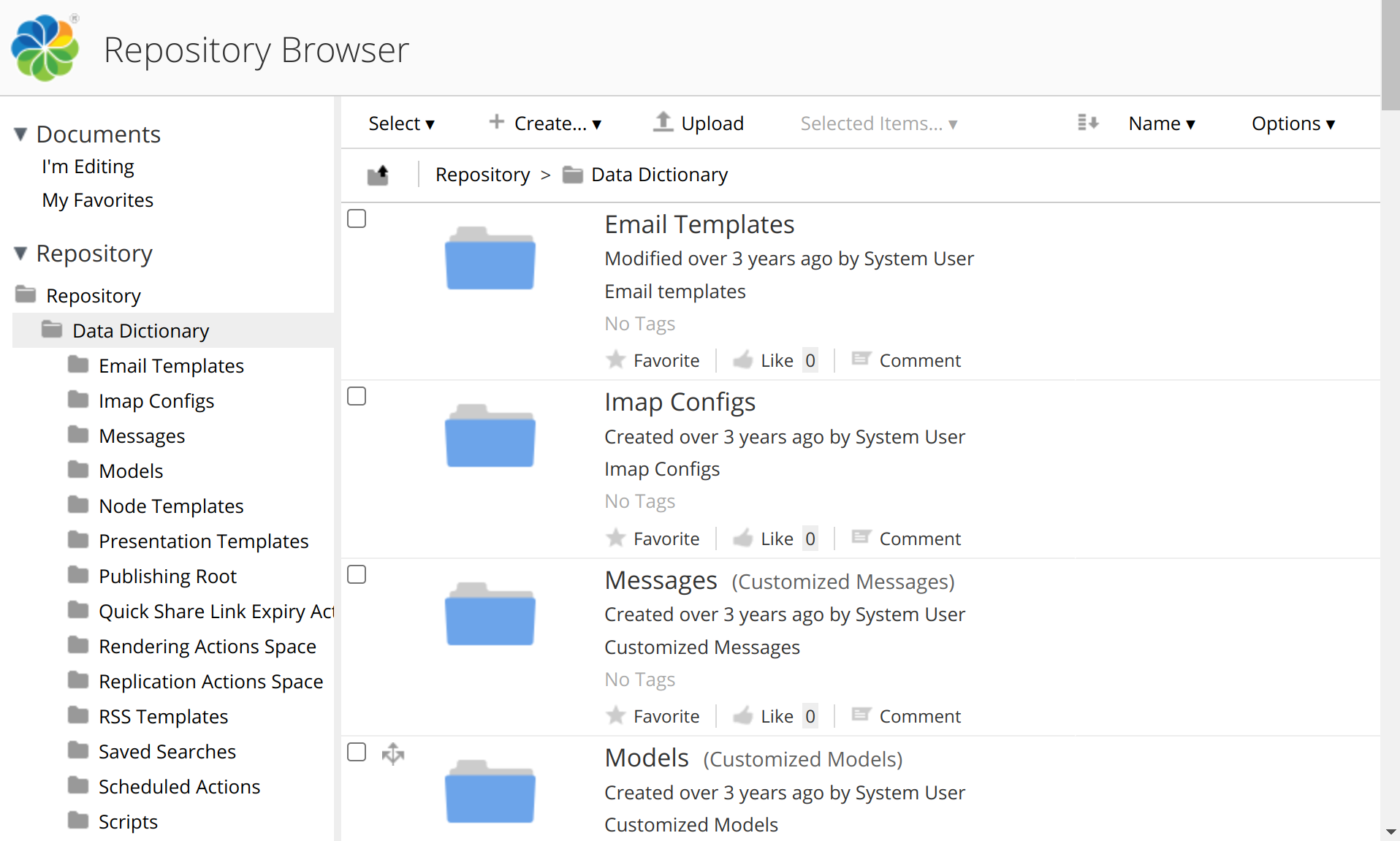Check the Email Templates checkbox
The height and width of the screenshot is (841, 1400).
tap(357, 218)
